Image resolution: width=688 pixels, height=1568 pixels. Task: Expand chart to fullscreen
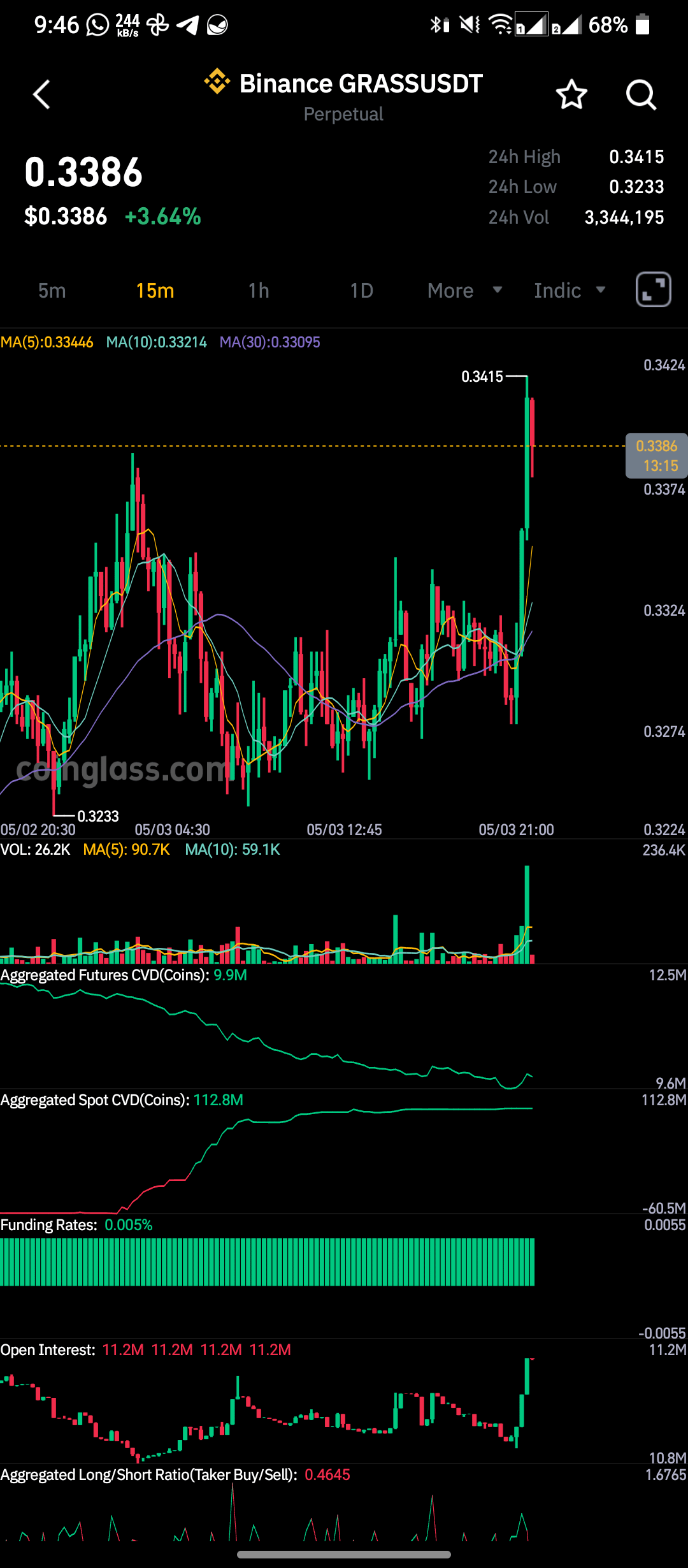point(654,289)
